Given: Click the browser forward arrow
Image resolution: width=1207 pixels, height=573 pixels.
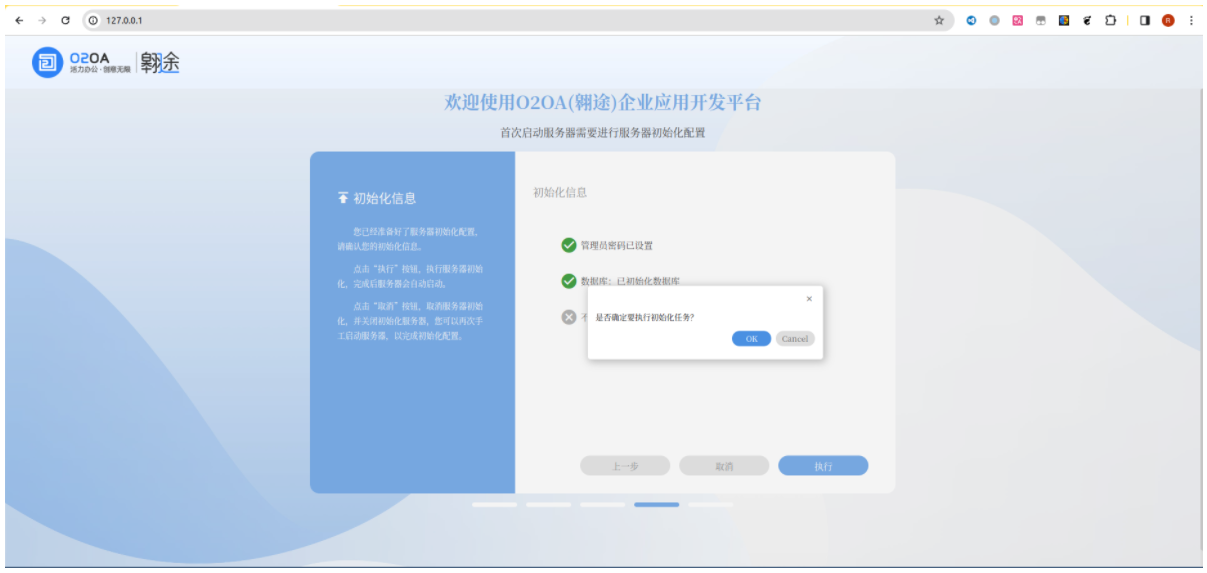Looking at the screenshot, I should tap(42, 20).
